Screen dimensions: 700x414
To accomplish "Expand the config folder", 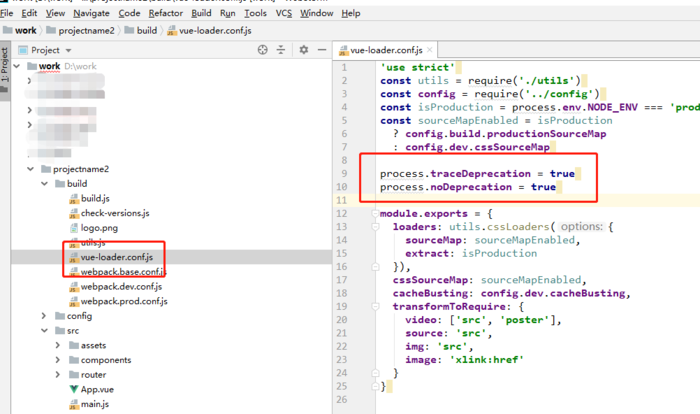I will [44, 316].
